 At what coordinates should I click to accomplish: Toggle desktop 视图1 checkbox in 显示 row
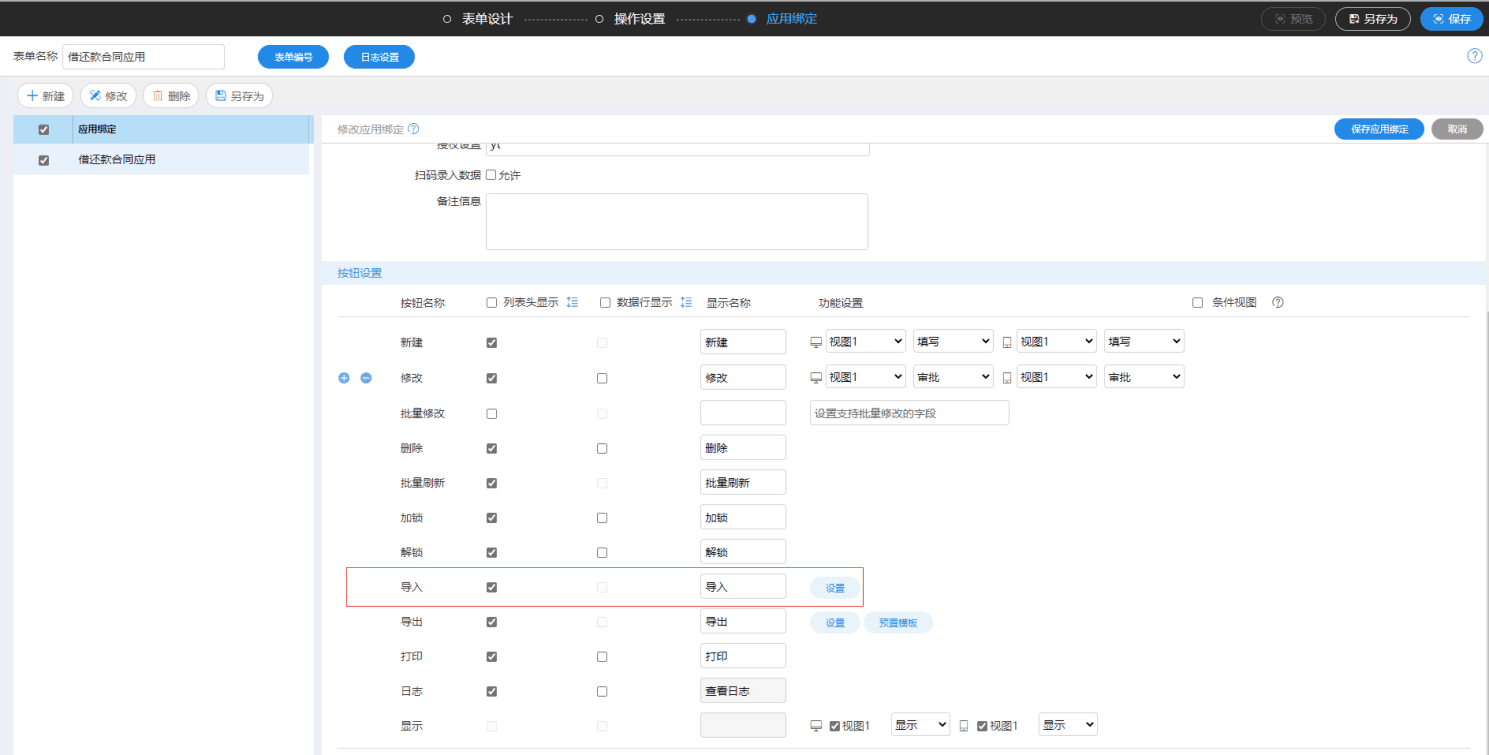835,727
